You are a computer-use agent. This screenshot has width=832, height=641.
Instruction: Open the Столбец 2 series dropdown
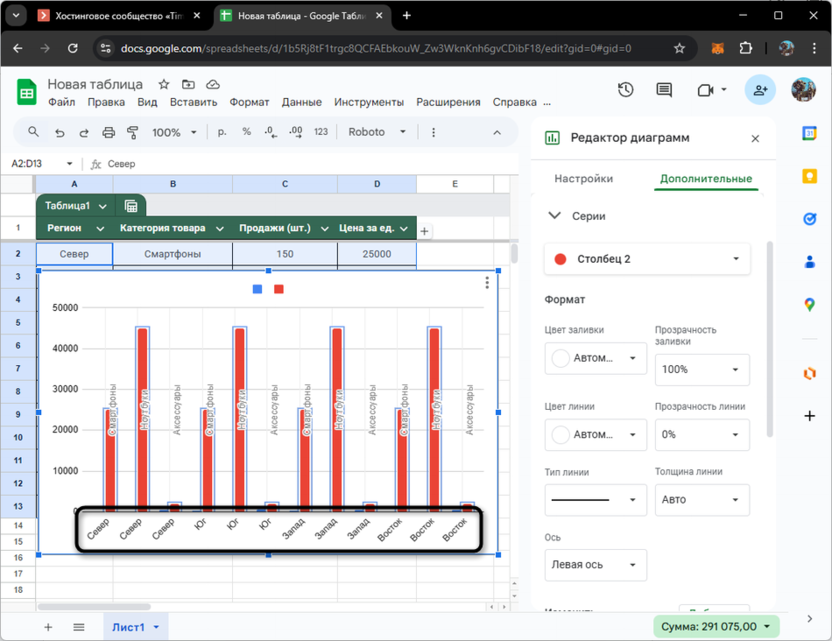(x=647, y=259)
